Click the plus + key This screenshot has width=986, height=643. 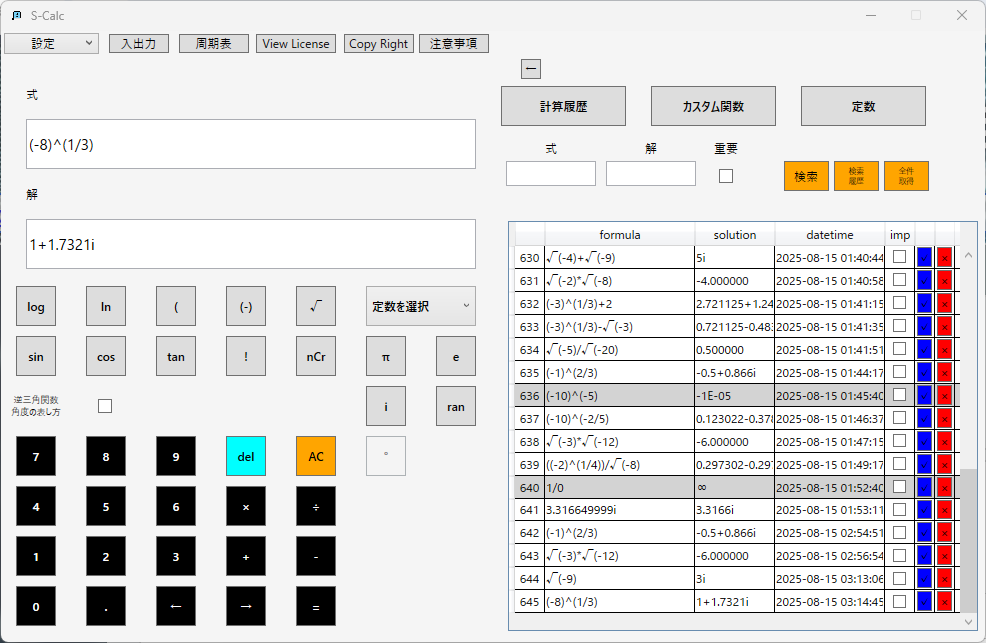246,556
